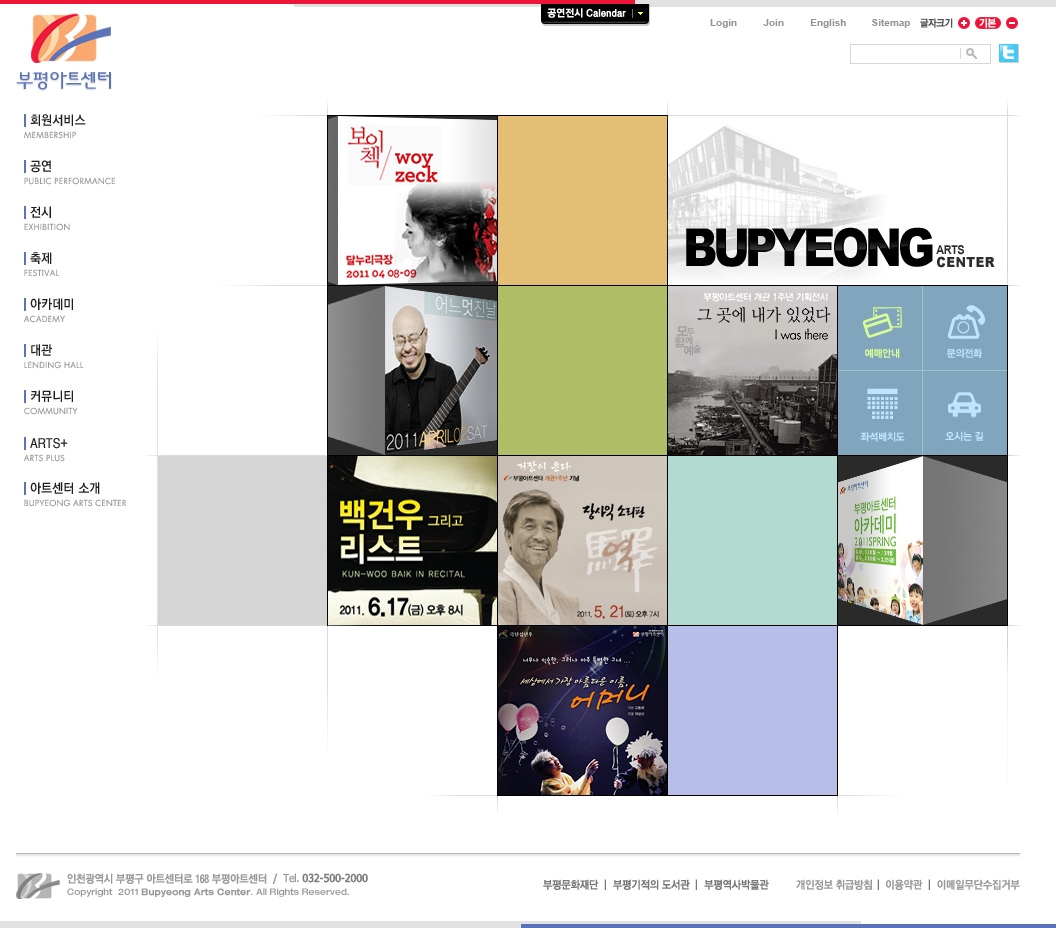Click the orange color tile
The image size is (1056, 928).
(583, 200)
